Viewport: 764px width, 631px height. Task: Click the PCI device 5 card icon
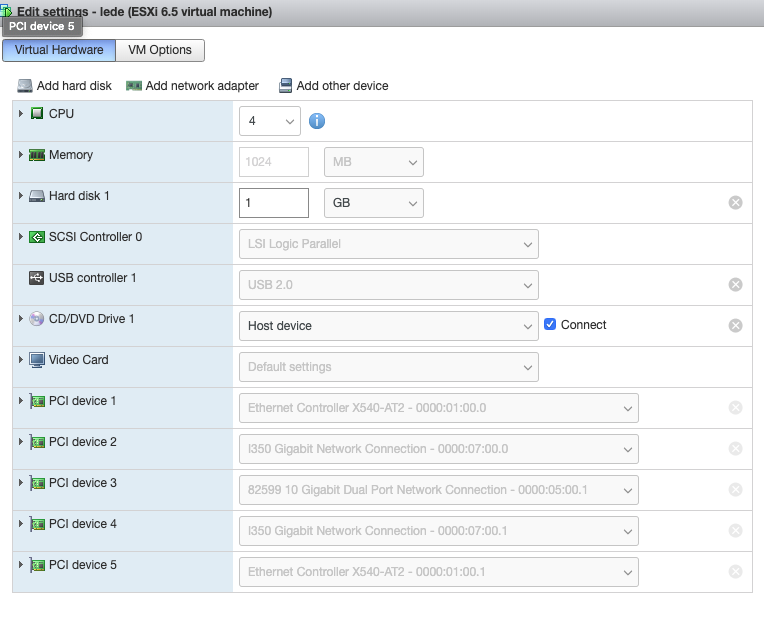point(37,565)
